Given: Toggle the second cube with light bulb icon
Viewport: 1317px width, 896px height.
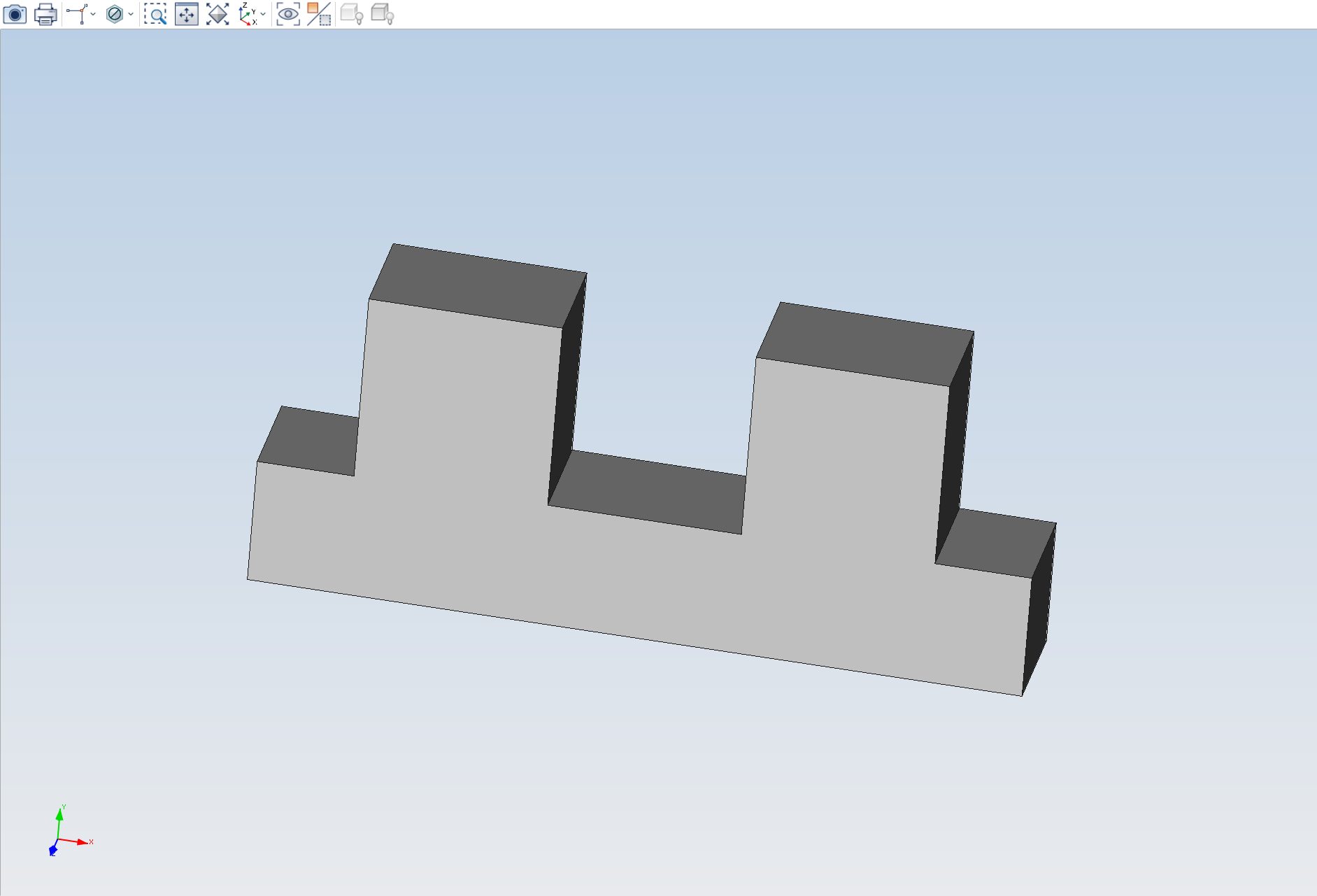Looking at the screenshot, I should [383, 14].
